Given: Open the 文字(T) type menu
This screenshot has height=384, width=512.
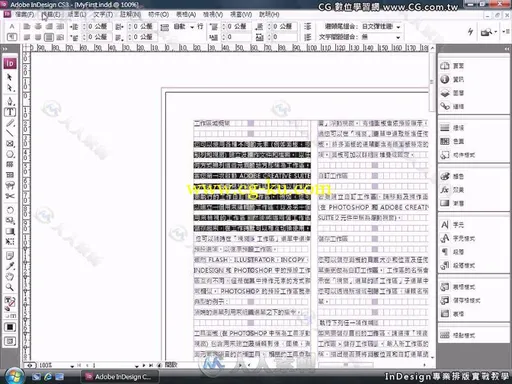Looking at the screenshot, I should tap(103, 14).
